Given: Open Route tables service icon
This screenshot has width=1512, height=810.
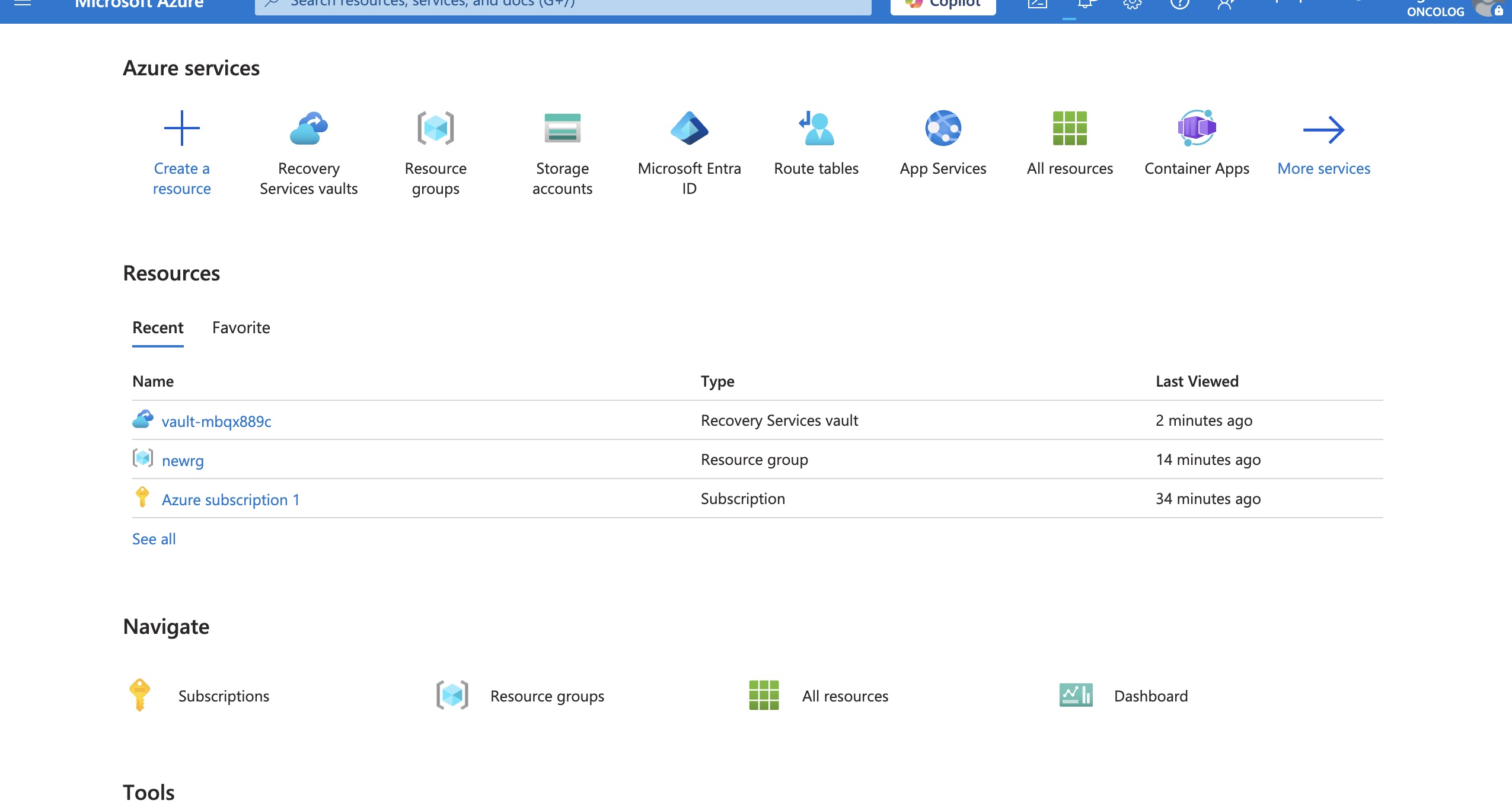Looking at the screenshot, I should point(816,128).
